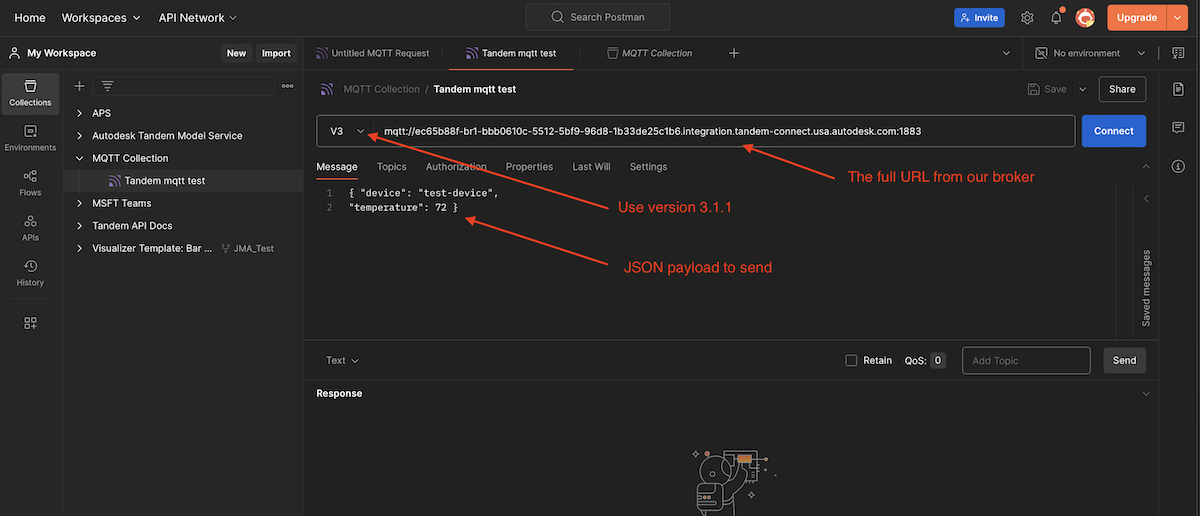Click the Upgrade button
Image resolution: width=1200 pixels, height=516 pixels.
(x=1137, y=17)
